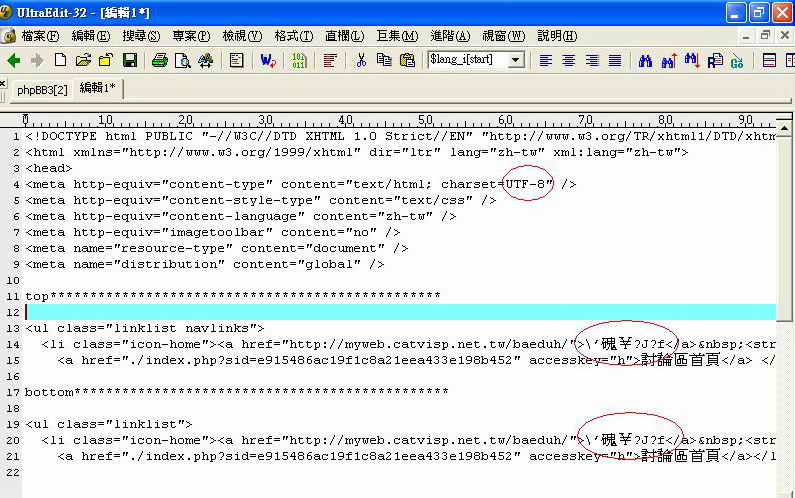Click 'linklist navlinks' text on line 13

click(185, 328)
